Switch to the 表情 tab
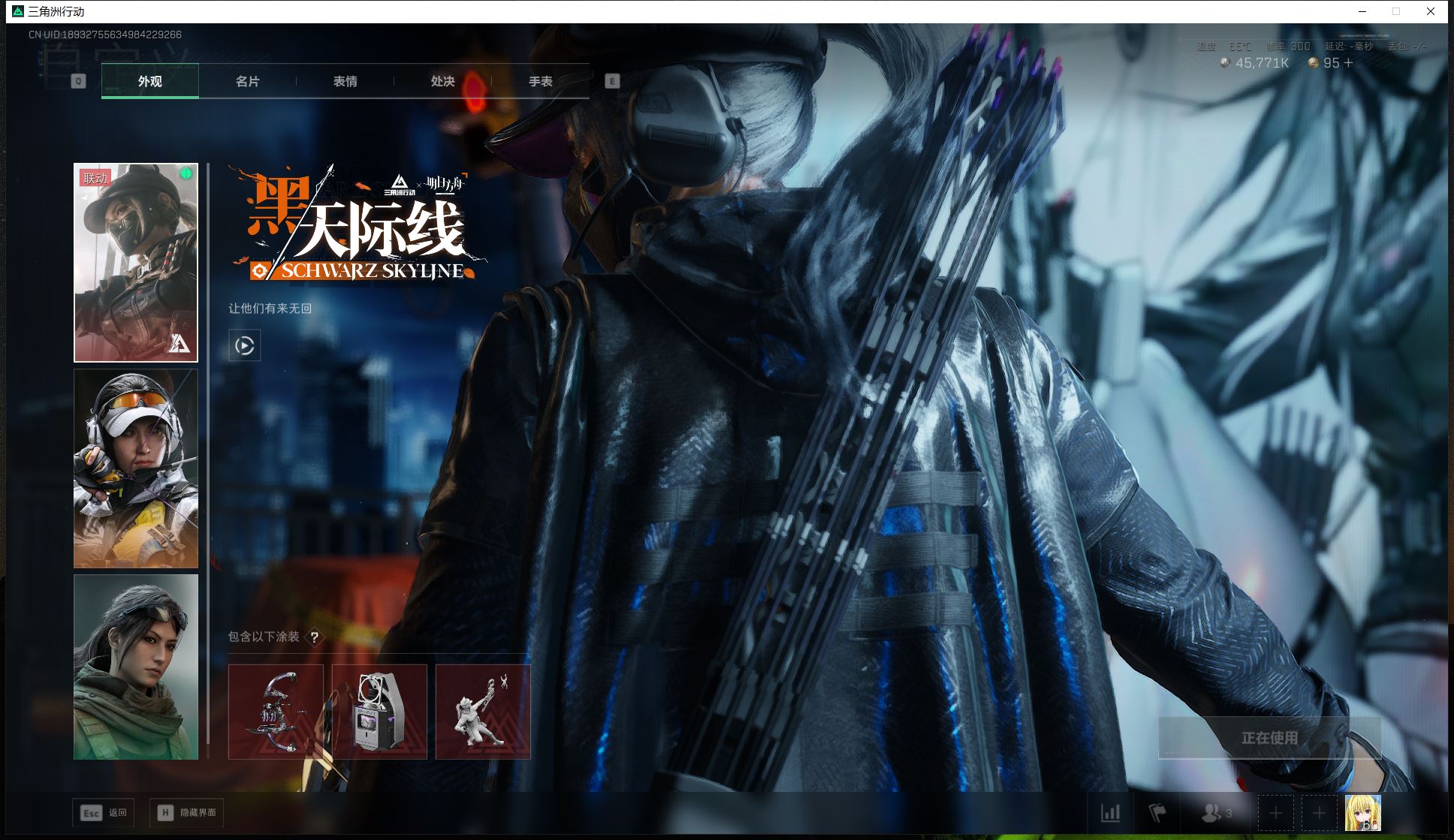 point(345,81)
